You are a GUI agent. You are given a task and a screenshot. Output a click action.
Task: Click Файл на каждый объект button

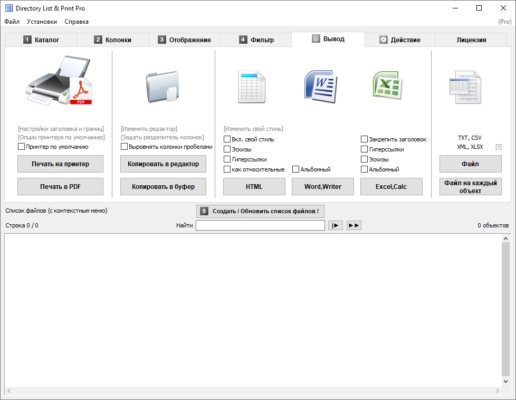pos(470,186)
